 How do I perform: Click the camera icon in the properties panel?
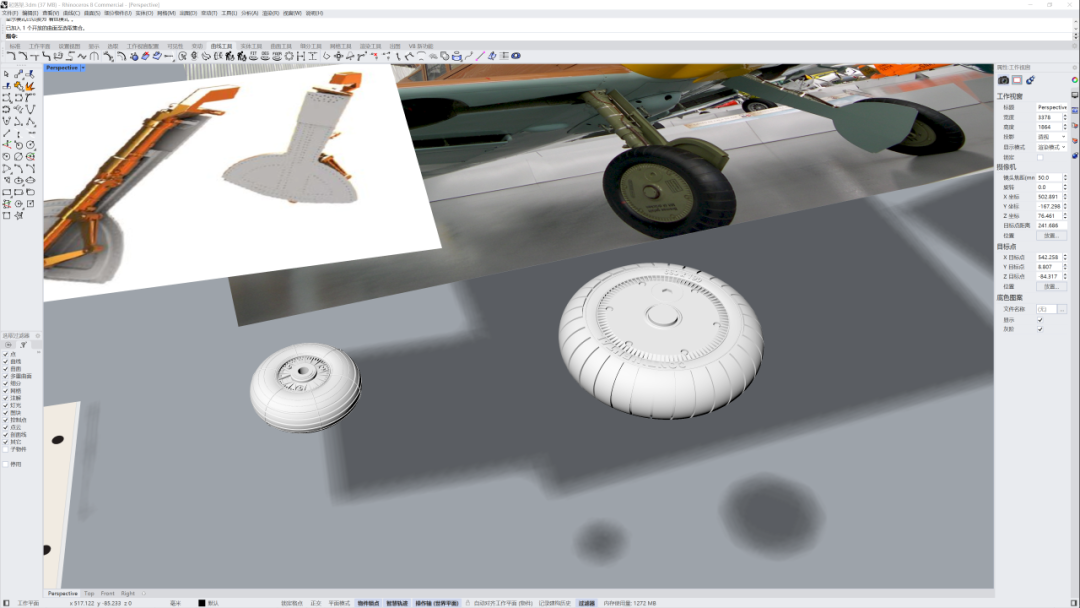point(1003,80)
